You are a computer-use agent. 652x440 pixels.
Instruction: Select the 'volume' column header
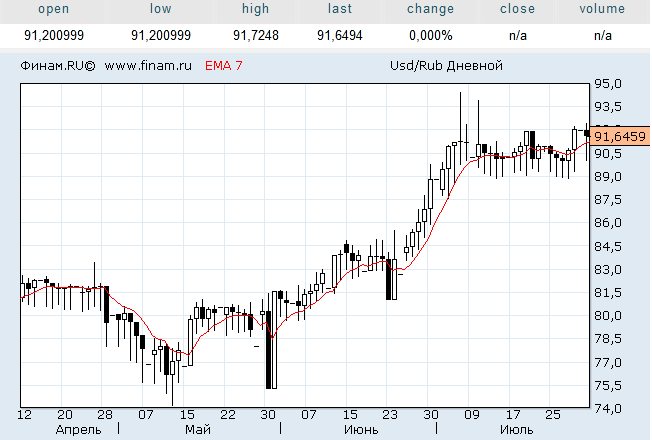point(602,9)
